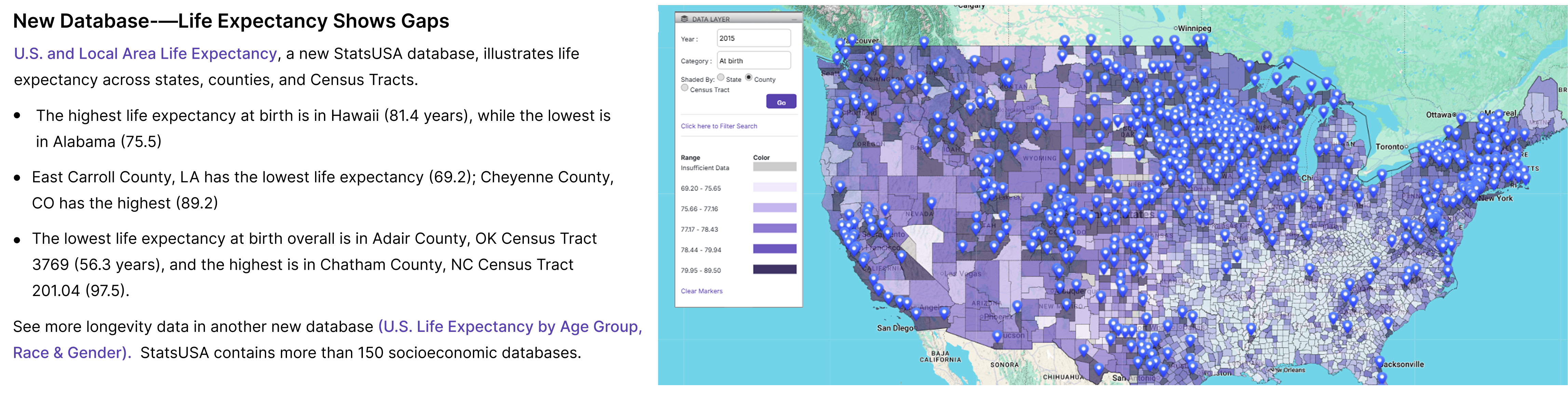Click the map marker near Ottawa

tap(1461, 118)
